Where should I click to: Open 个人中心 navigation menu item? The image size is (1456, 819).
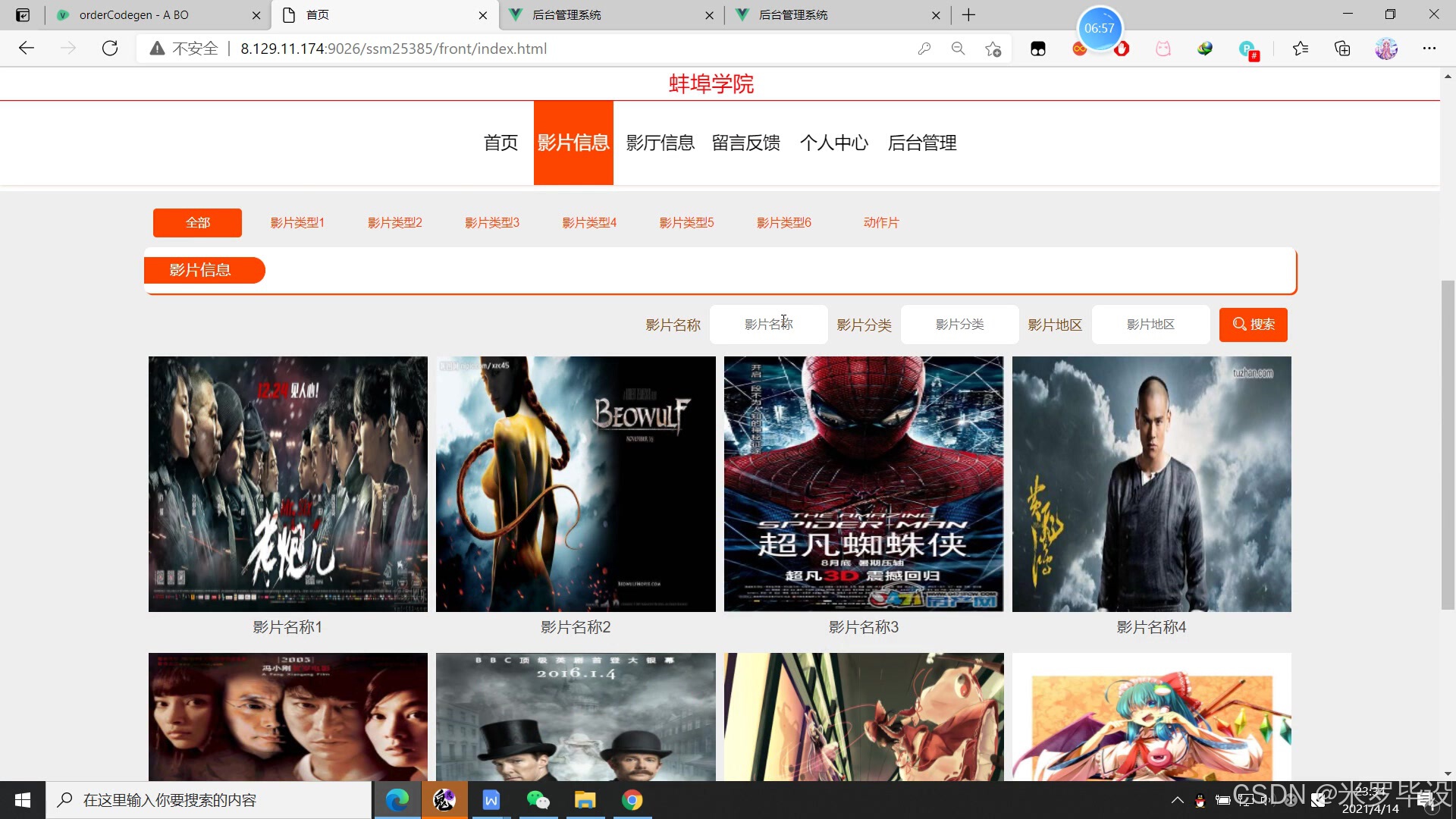click(x=833, y=143)
